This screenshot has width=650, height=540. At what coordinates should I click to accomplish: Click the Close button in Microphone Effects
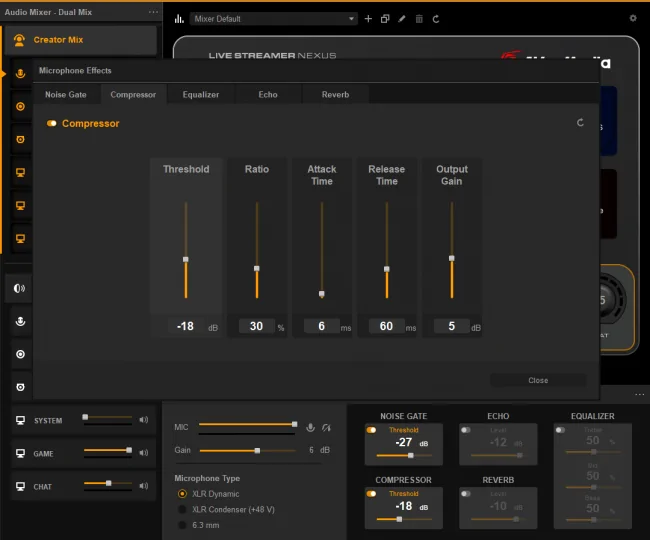(x=538, y=380)
